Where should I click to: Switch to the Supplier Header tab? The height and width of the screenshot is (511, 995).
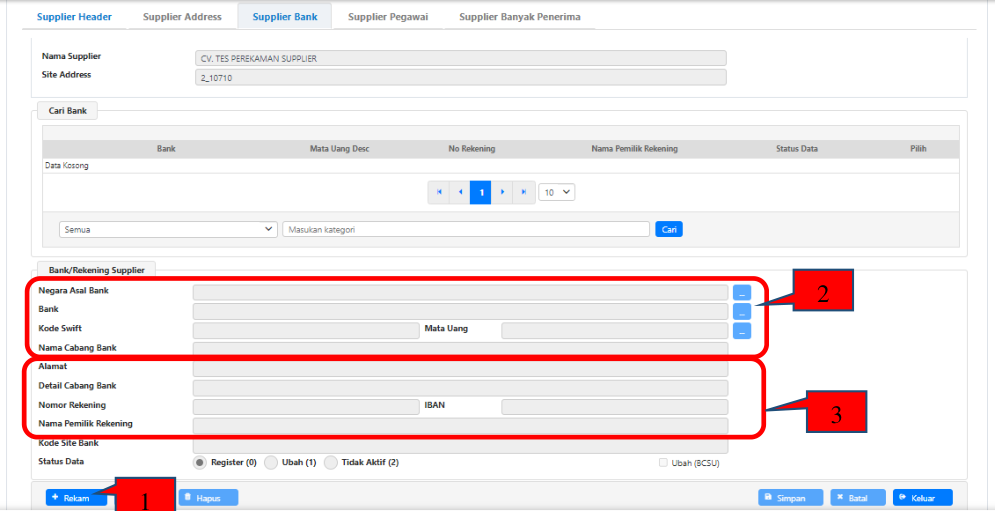pyautogui.click(x=74, y=17)
